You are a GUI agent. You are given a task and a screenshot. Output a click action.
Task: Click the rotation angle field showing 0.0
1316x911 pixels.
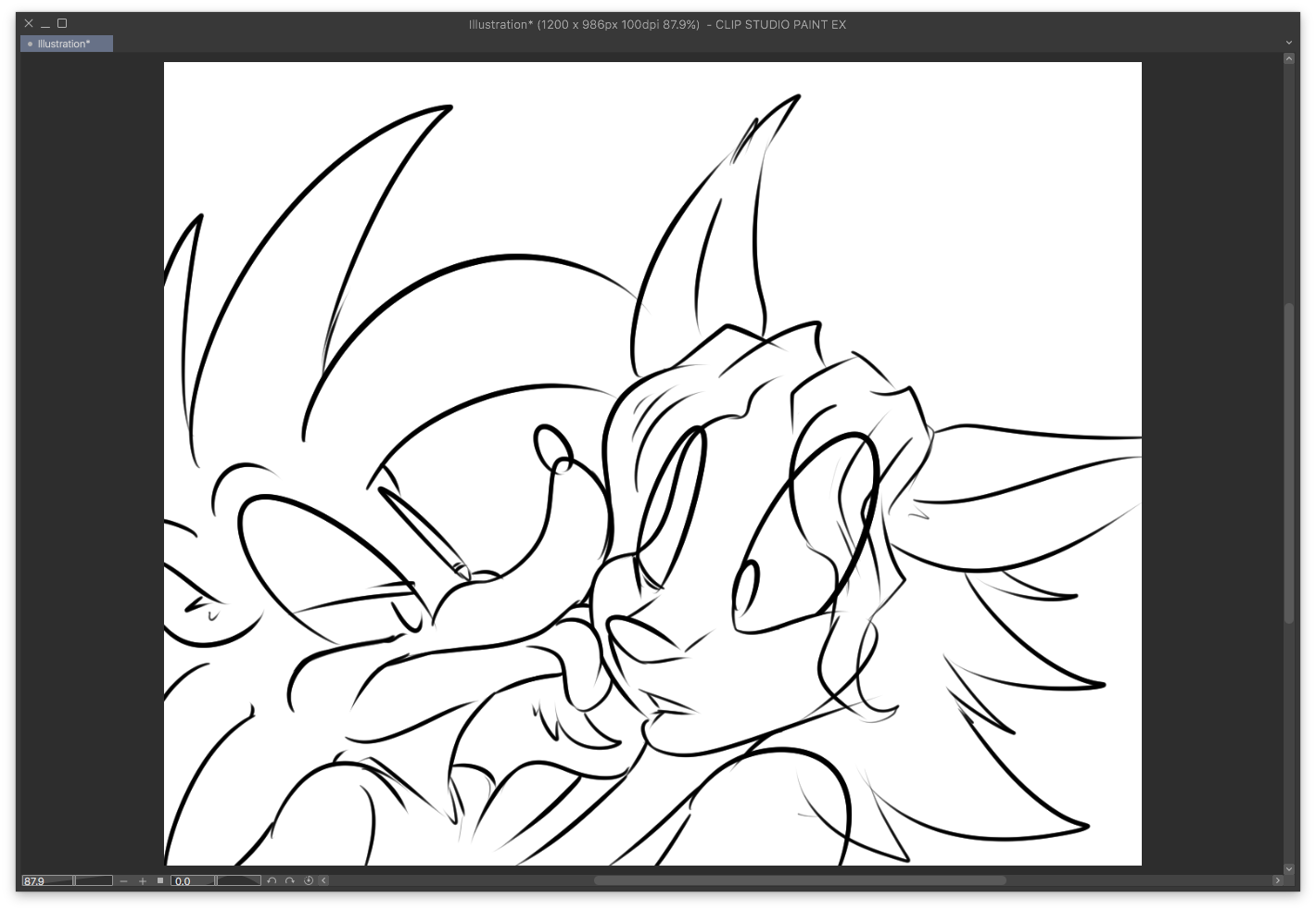coord(193,880)
